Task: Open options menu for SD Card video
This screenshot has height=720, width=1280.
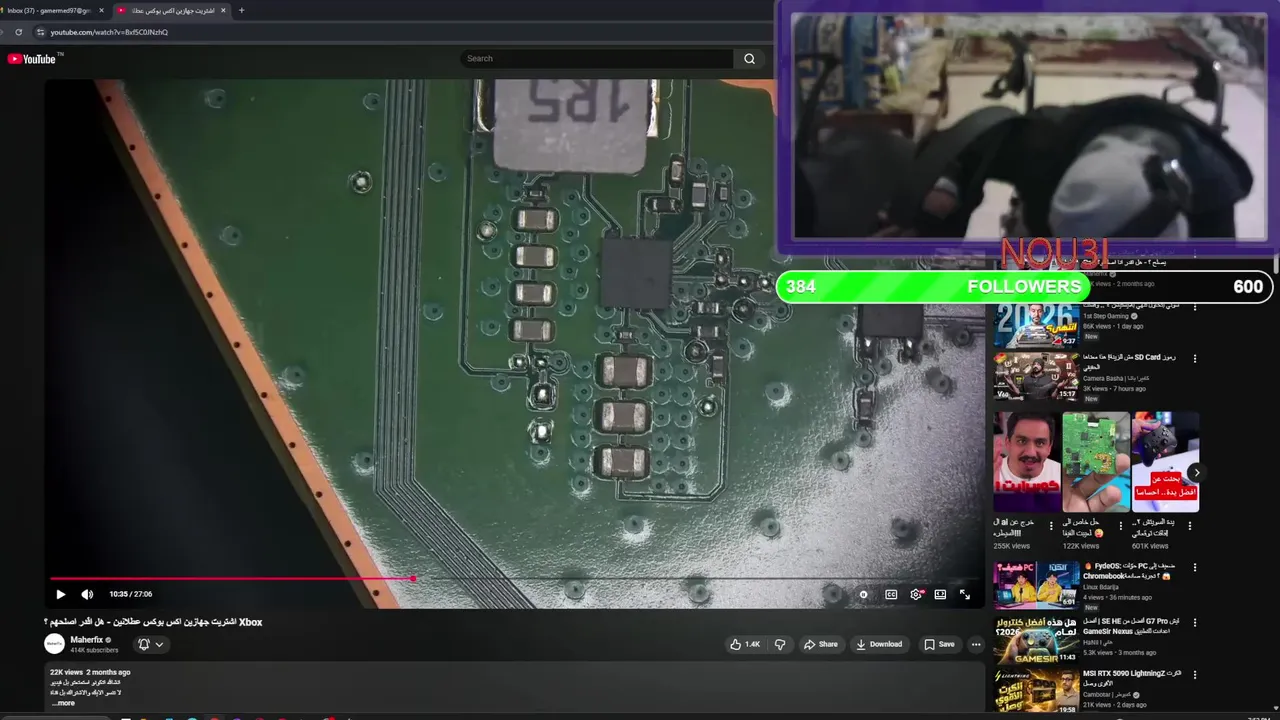Action: coord(1194,358)
